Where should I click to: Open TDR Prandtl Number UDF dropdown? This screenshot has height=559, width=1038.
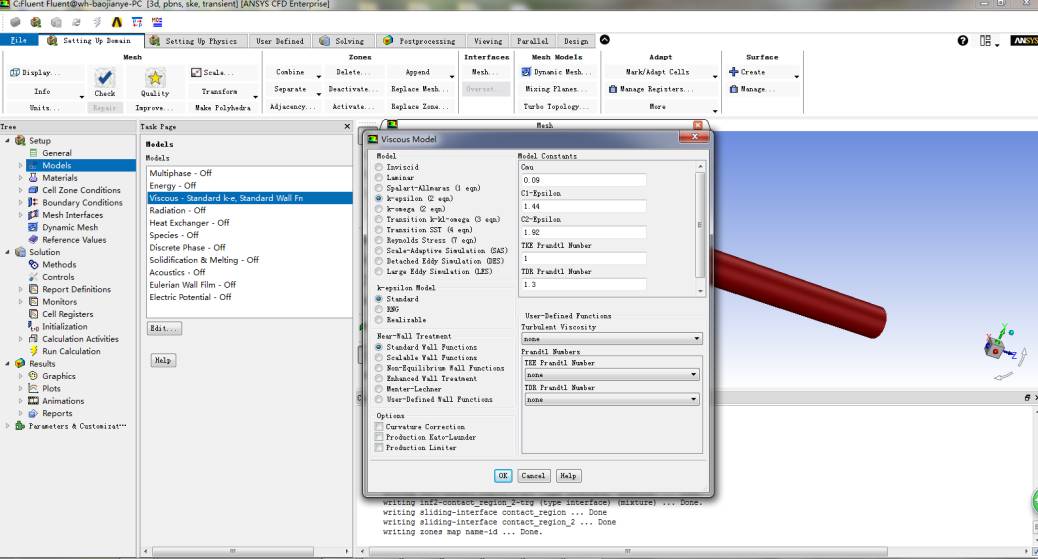click(x=612, y=399)
